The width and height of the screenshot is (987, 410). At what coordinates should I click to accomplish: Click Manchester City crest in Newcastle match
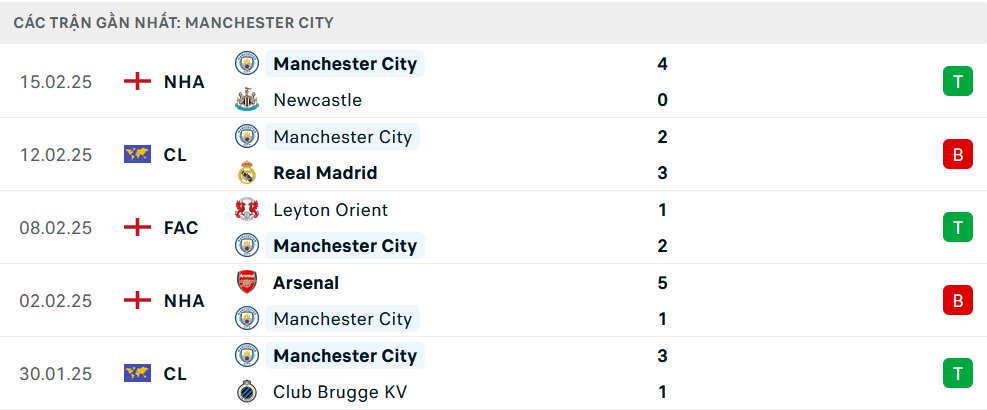pos(246,64)
